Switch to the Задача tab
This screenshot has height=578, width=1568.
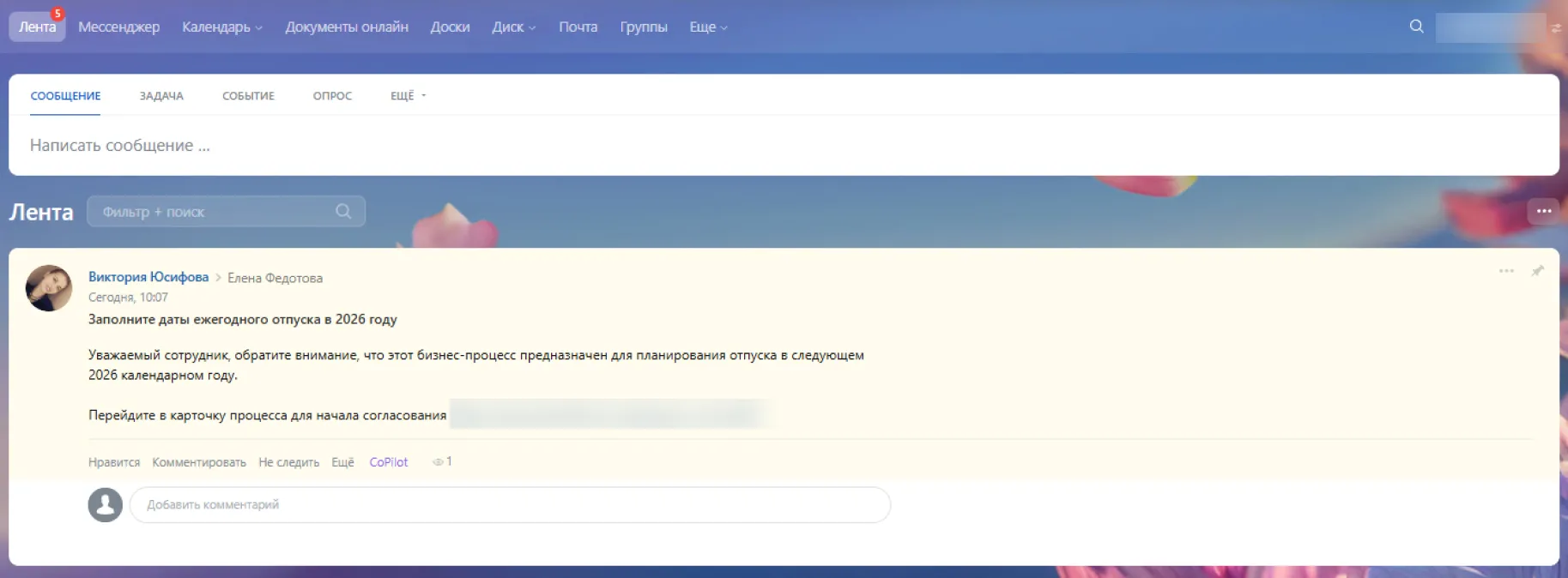tap(161, 96)
